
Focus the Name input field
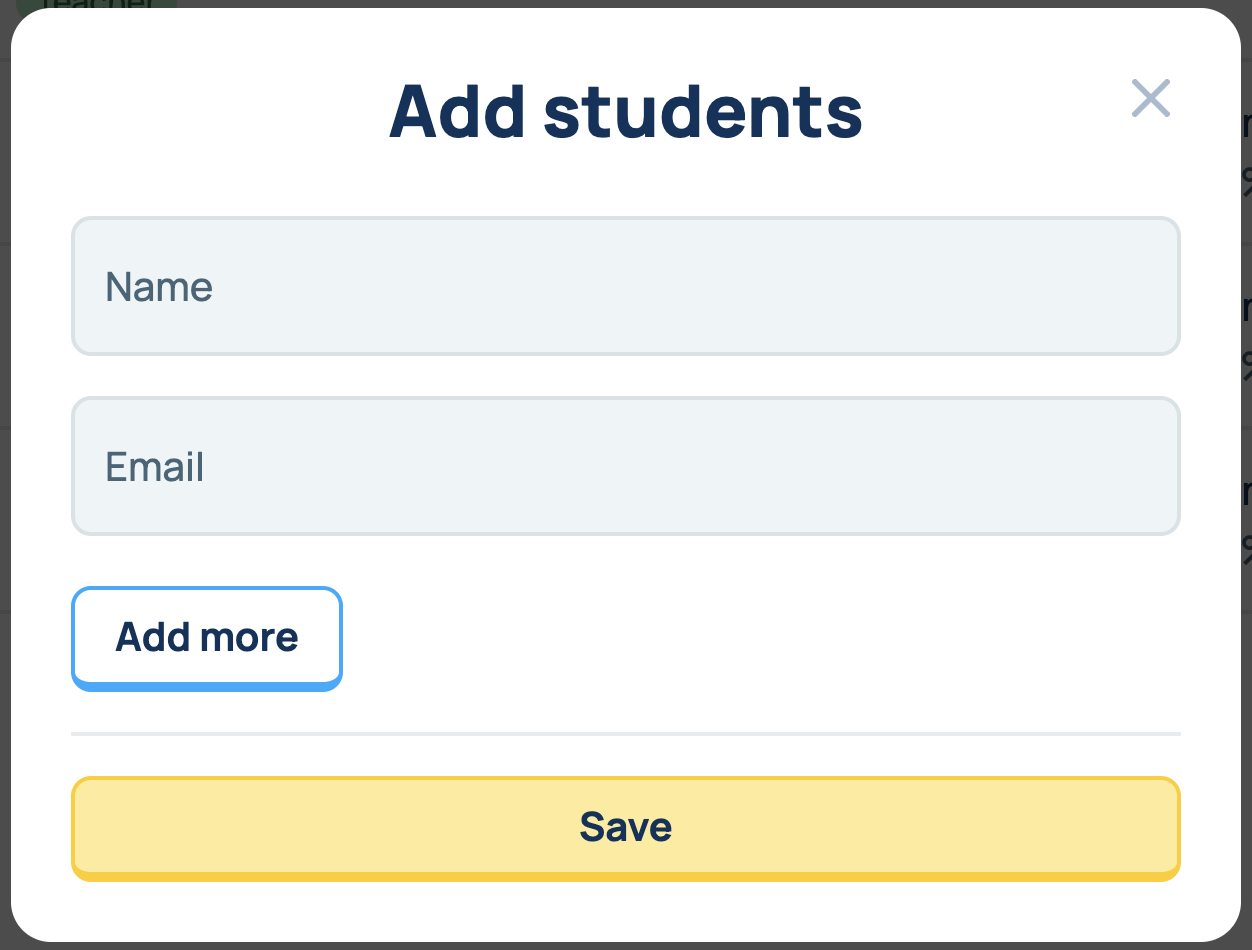[x=625, y=286]
